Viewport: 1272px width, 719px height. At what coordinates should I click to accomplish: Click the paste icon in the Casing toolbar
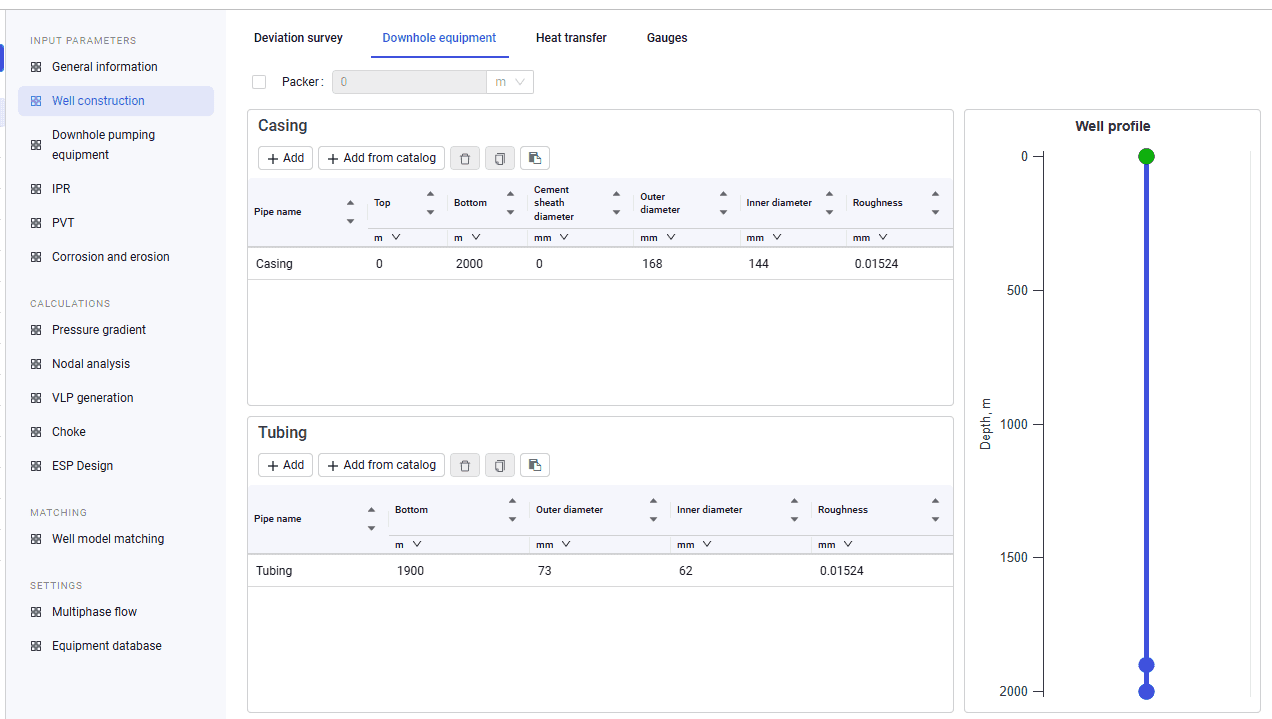[x=535, y=158]
